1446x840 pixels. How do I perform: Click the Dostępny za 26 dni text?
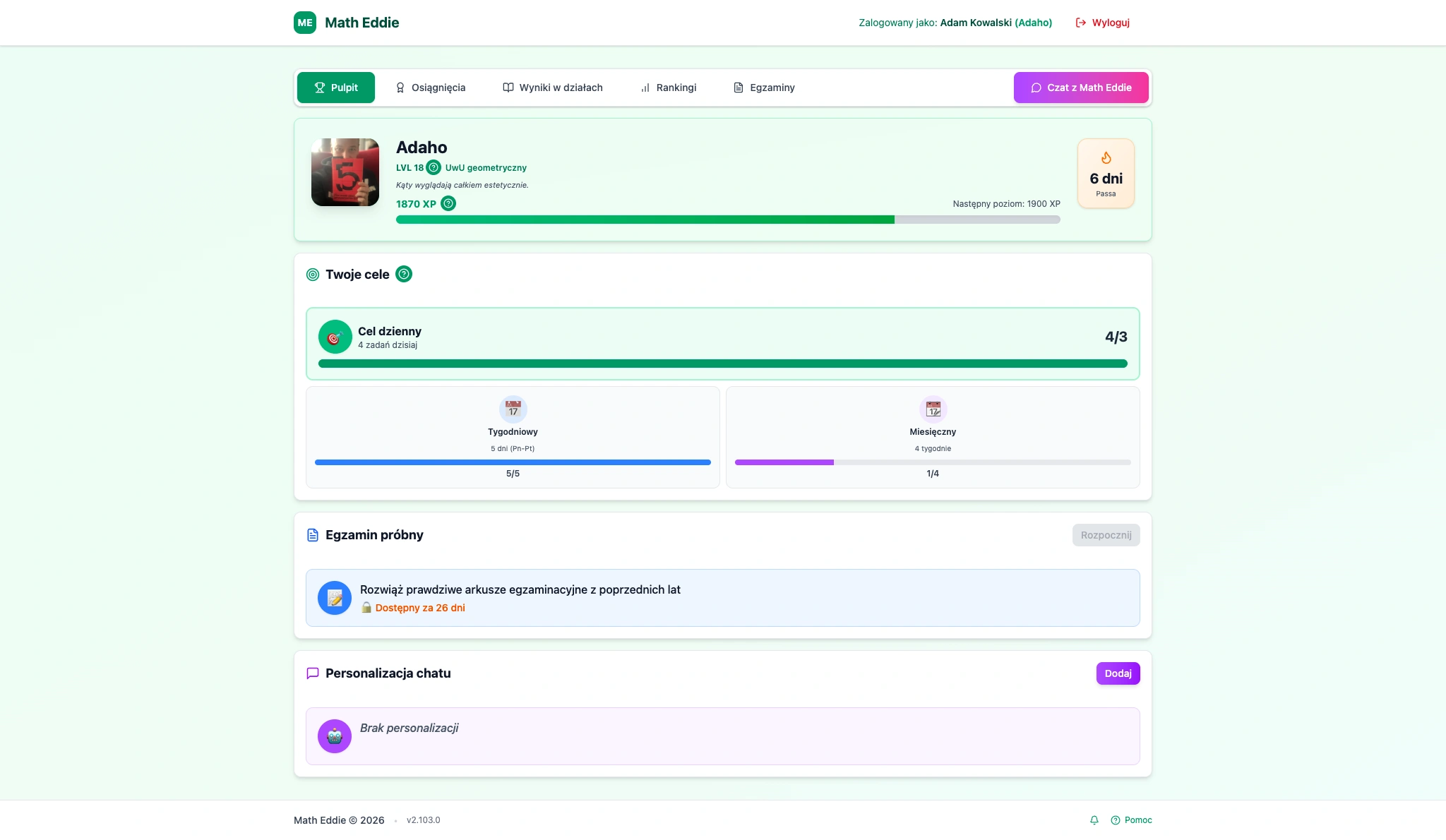point(420,608)
